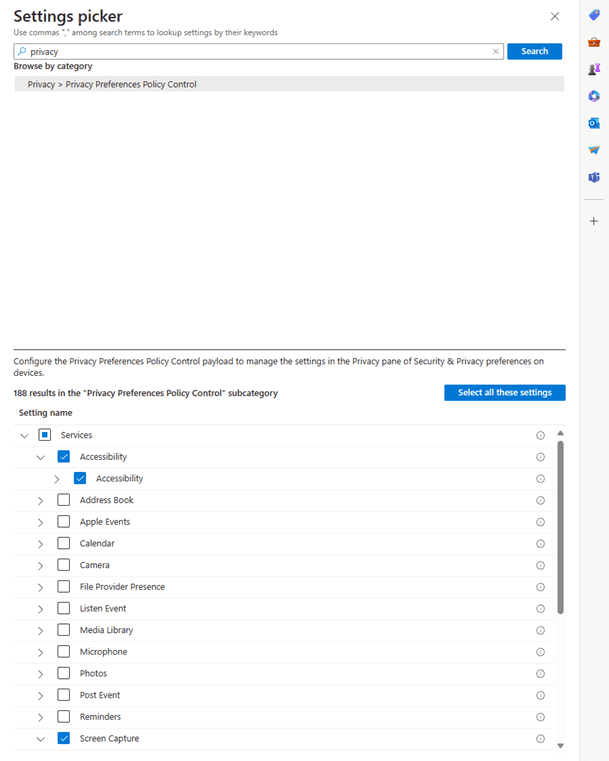Open the Shopping tag icon in sidebar
Image resolution: width=609 pixels, height=761 pixels.
click(x=594, y=15)
